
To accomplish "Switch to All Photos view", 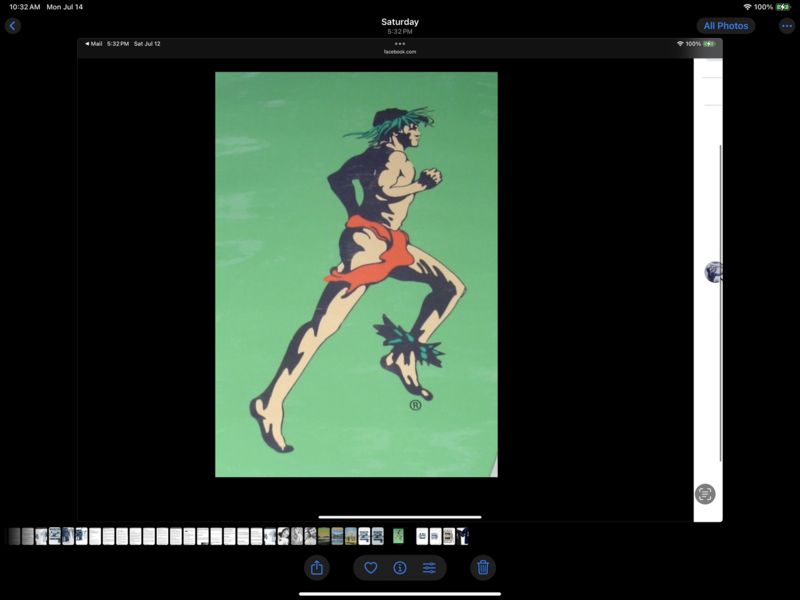I will pyautogui.click(x=725, y=26).
